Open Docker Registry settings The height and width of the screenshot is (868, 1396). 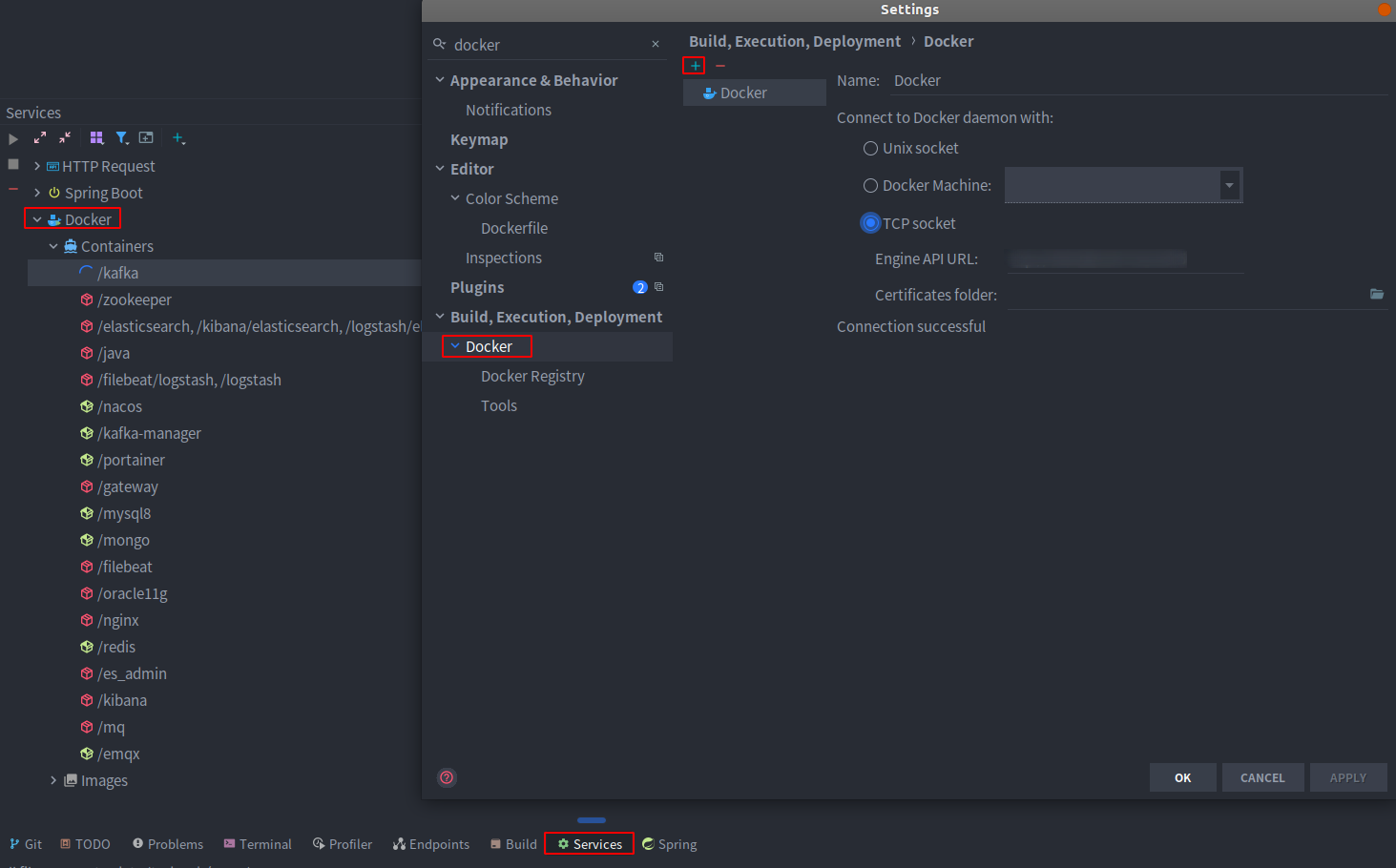[x=532, y=376]
